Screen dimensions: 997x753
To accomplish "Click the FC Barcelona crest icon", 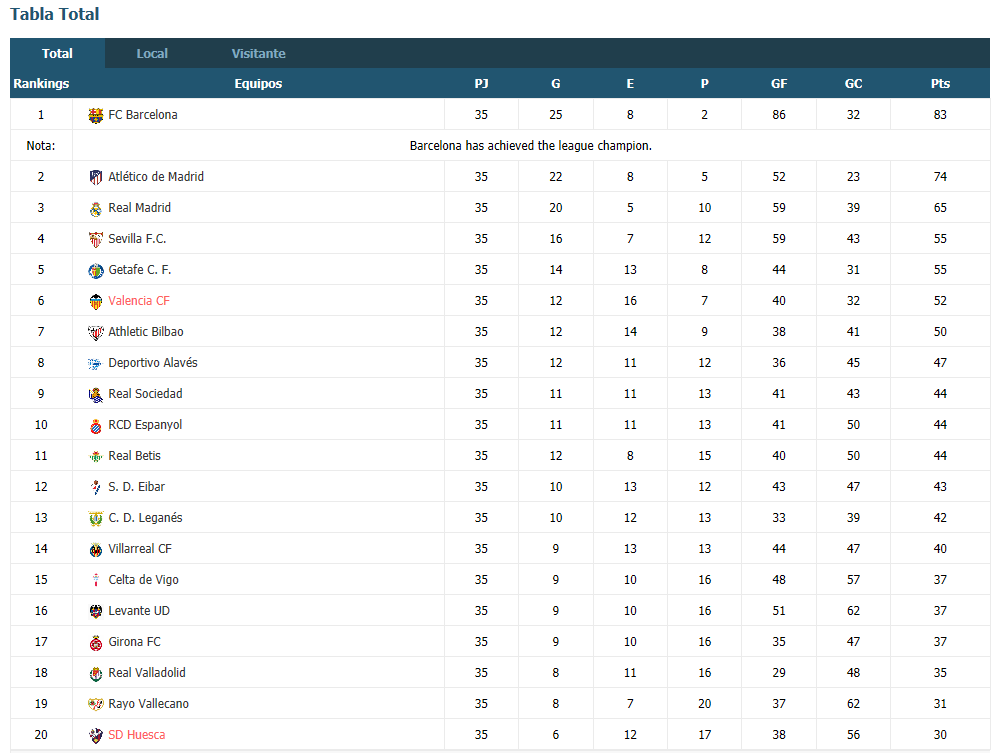I will 95,115.
